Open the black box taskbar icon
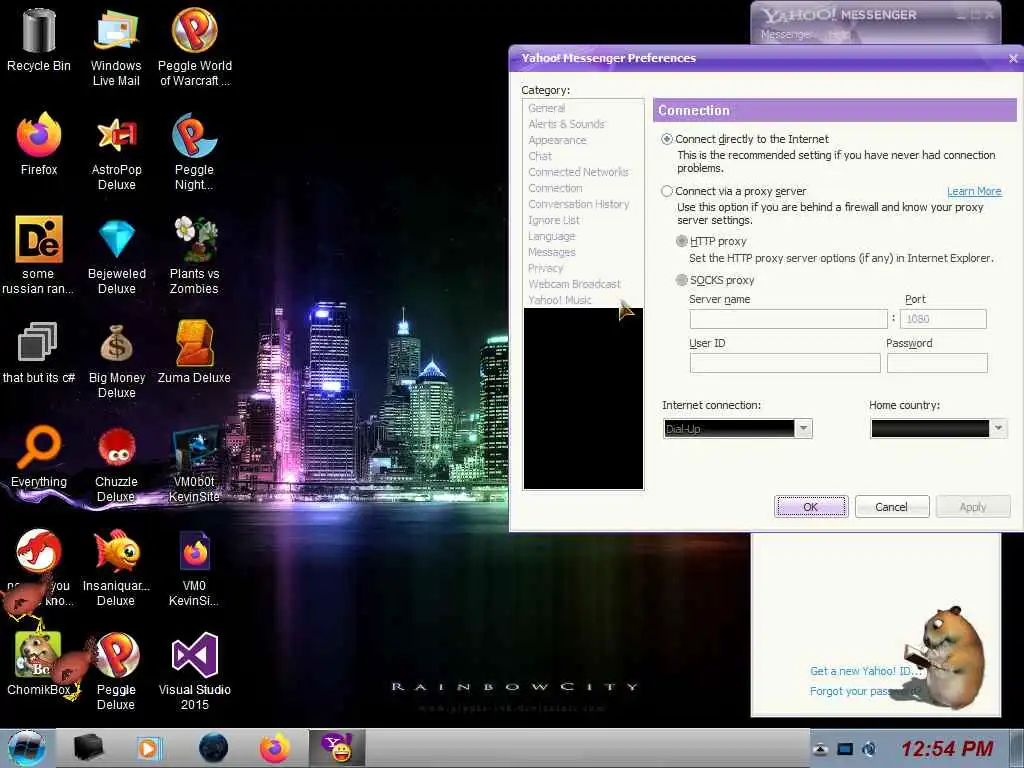 pyautogui.click(x=88, y=748)
